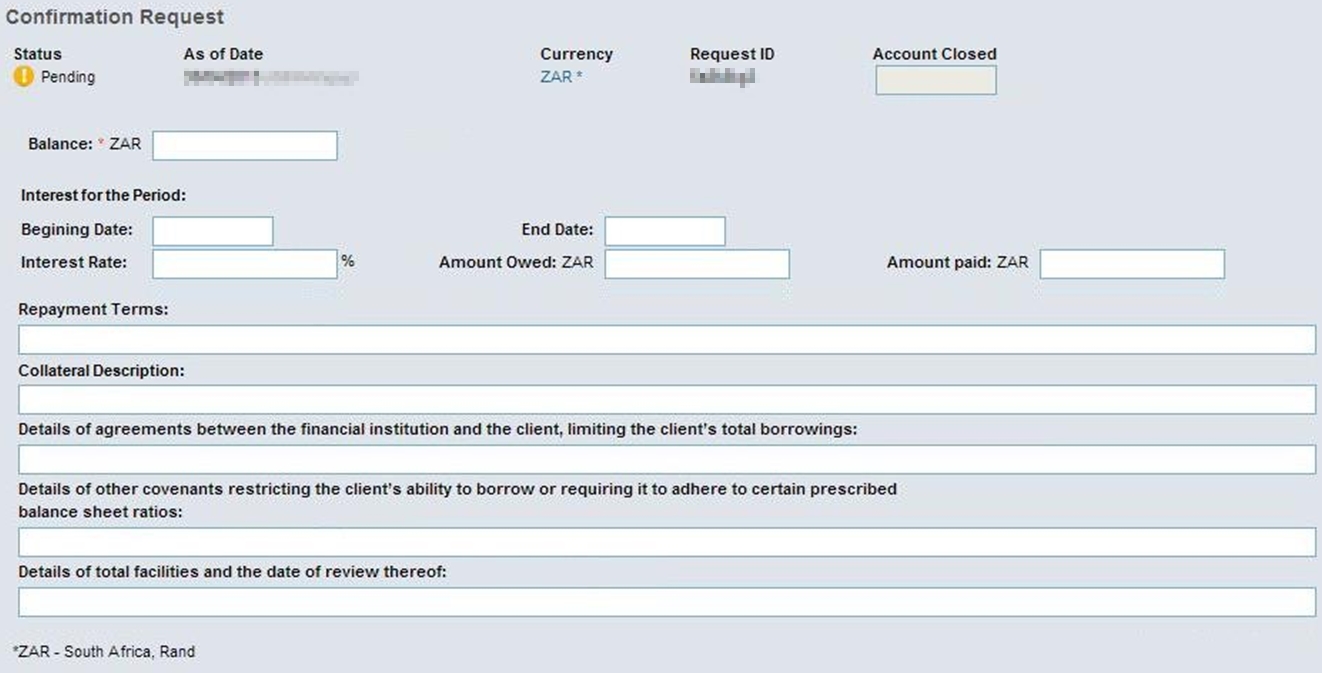Image resolution: width=1322 pixels, height=673 pixels.
Task: Focus the Begining Date field
Action: click(x=213, y=231)
